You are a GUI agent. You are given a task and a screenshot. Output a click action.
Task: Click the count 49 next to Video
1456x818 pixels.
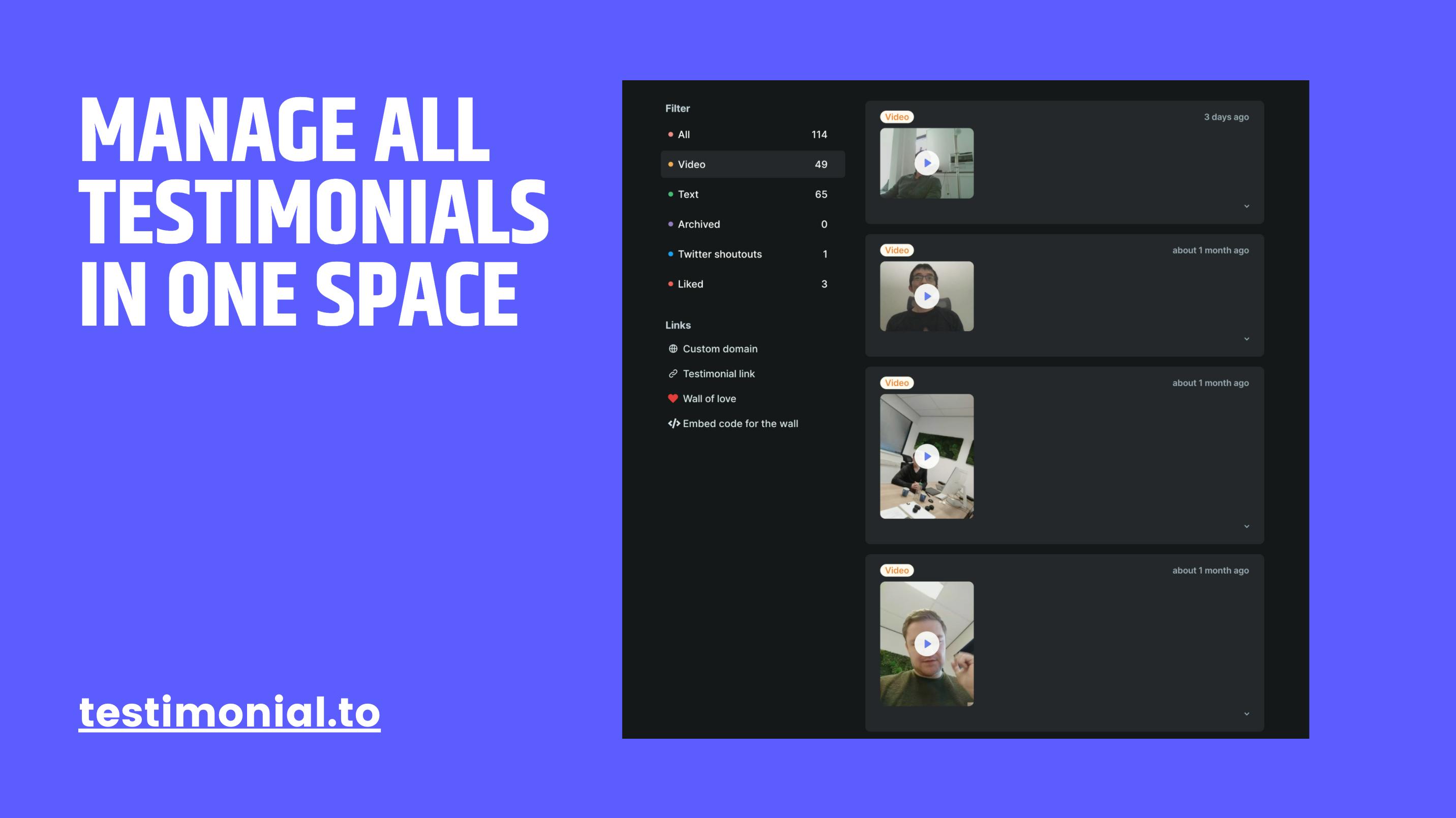pyautogui.click(x=821, y=165)
